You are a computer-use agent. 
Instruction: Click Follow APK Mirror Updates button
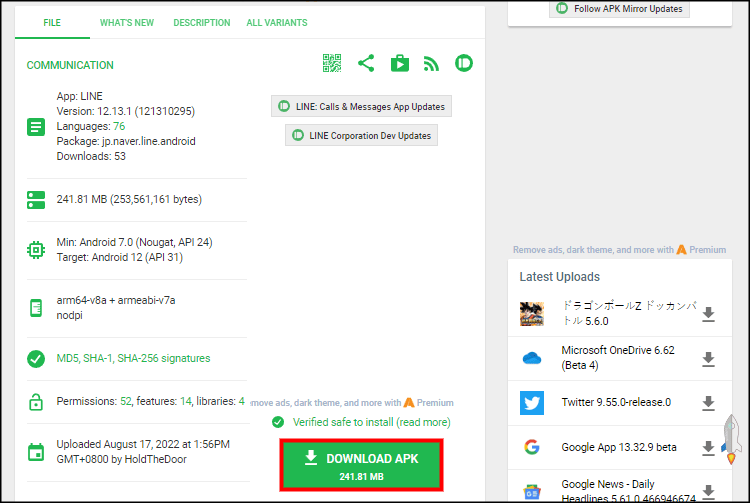tap(619, 9)
